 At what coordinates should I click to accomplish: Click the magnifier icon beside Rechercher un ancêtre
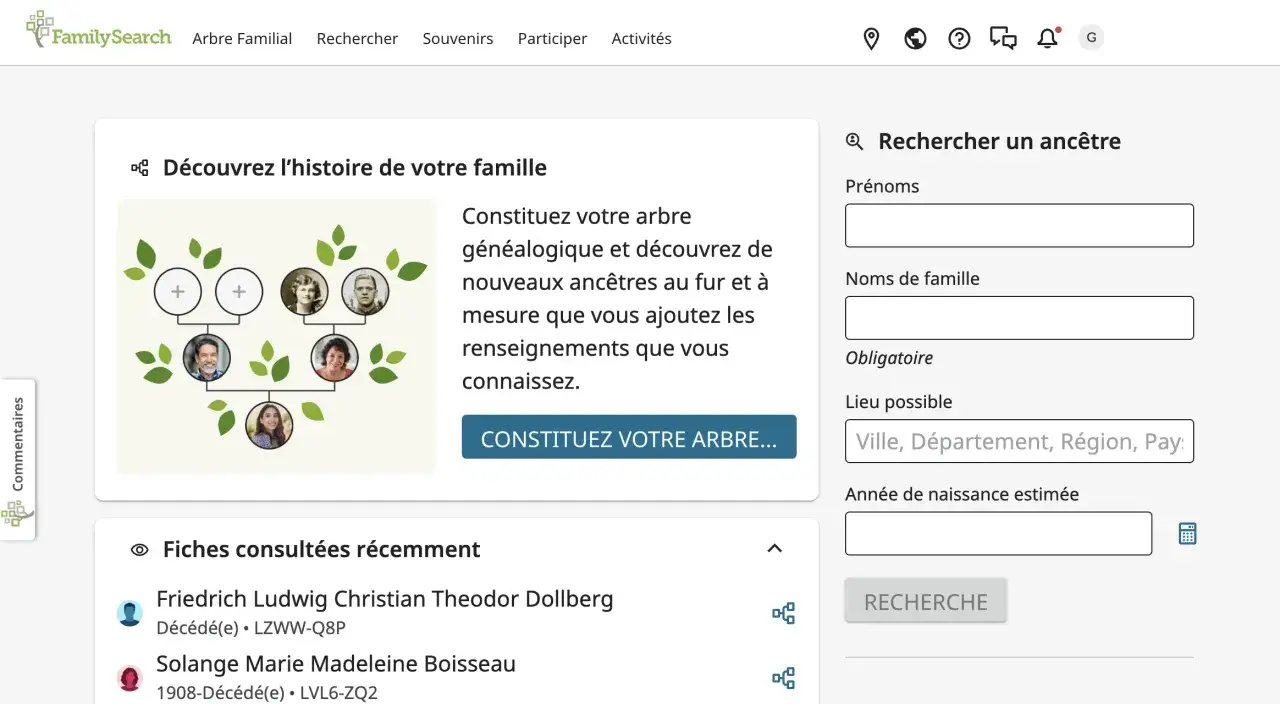pos(854,142)
